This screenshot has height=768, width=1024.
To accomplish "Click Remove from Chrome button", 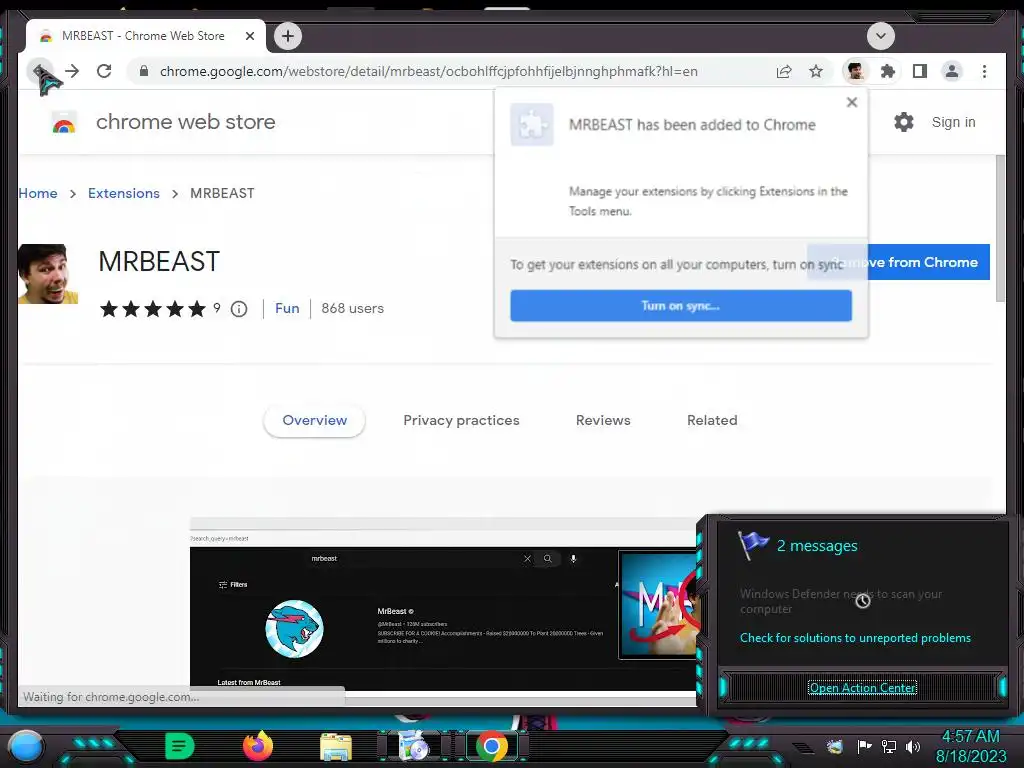I will pos(898,262).
